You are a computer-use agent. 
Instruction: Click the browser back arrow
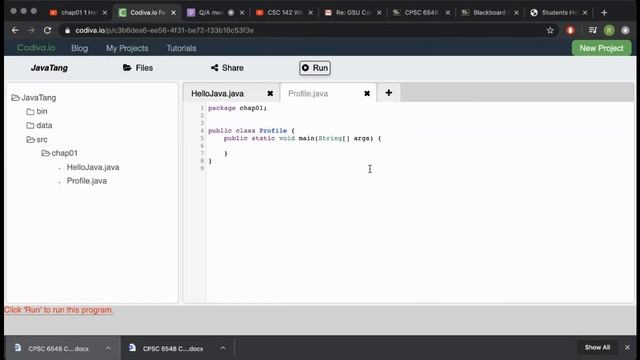pyautogui.click(x=15, y=30)
